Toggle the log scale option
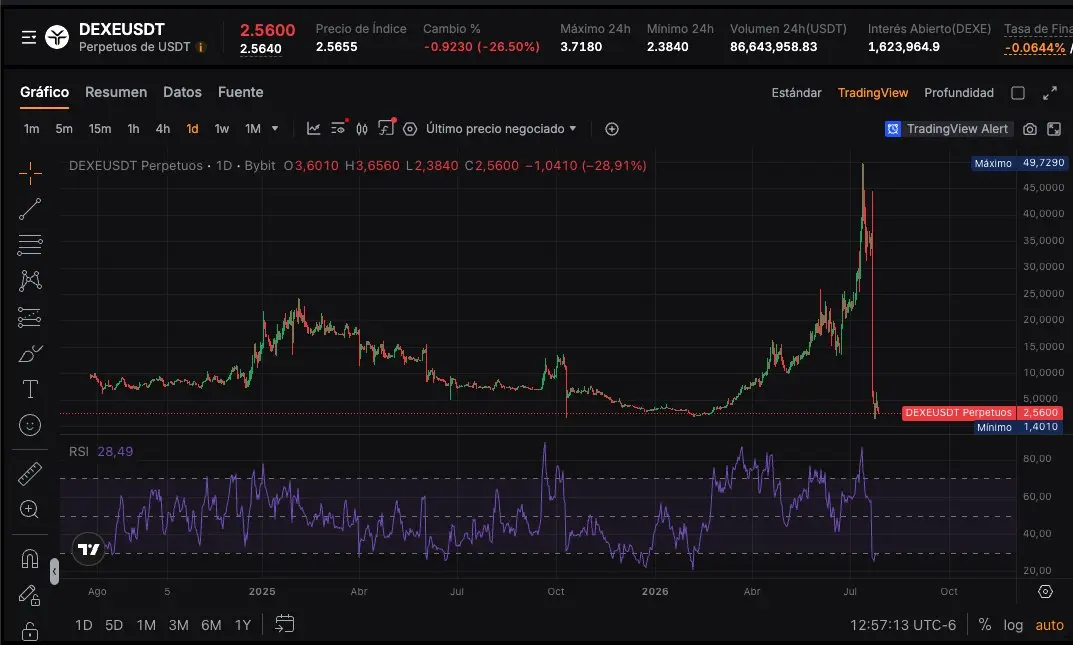Screen dimensions: 1073x645 click(x=1013, y=625)
